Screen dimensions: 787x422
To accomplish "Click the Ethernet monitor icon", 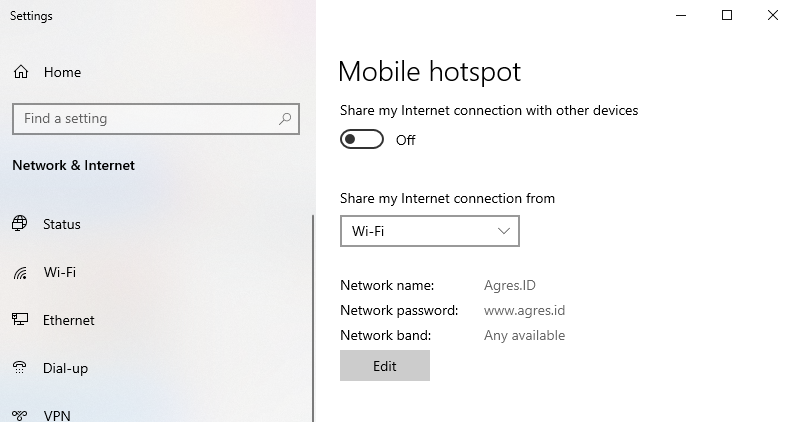I will click(20, 319).
